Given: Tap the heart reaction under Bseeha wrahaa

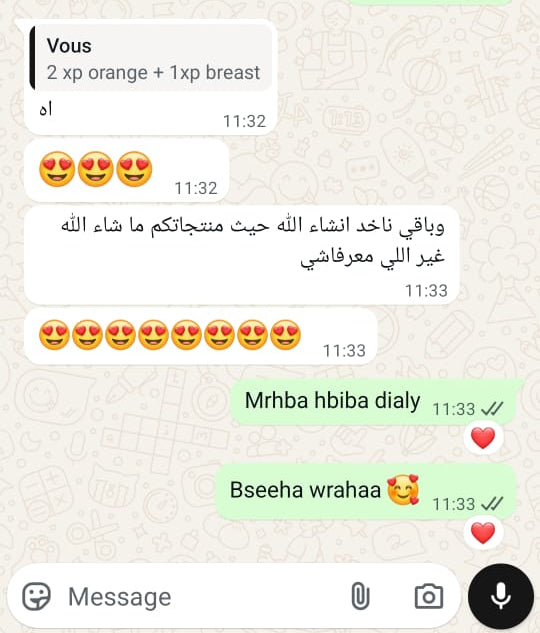Looking at the screenshot, I should (483, 533).
